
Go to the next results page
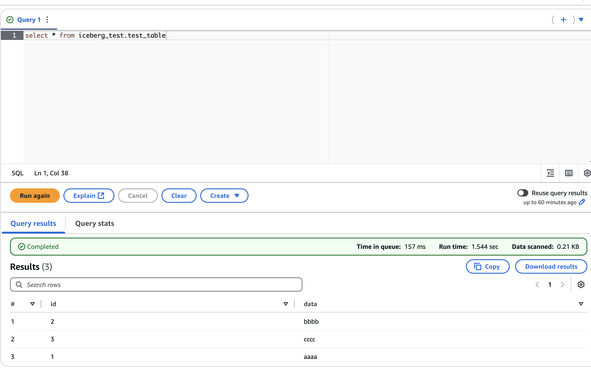pos(562,284)
